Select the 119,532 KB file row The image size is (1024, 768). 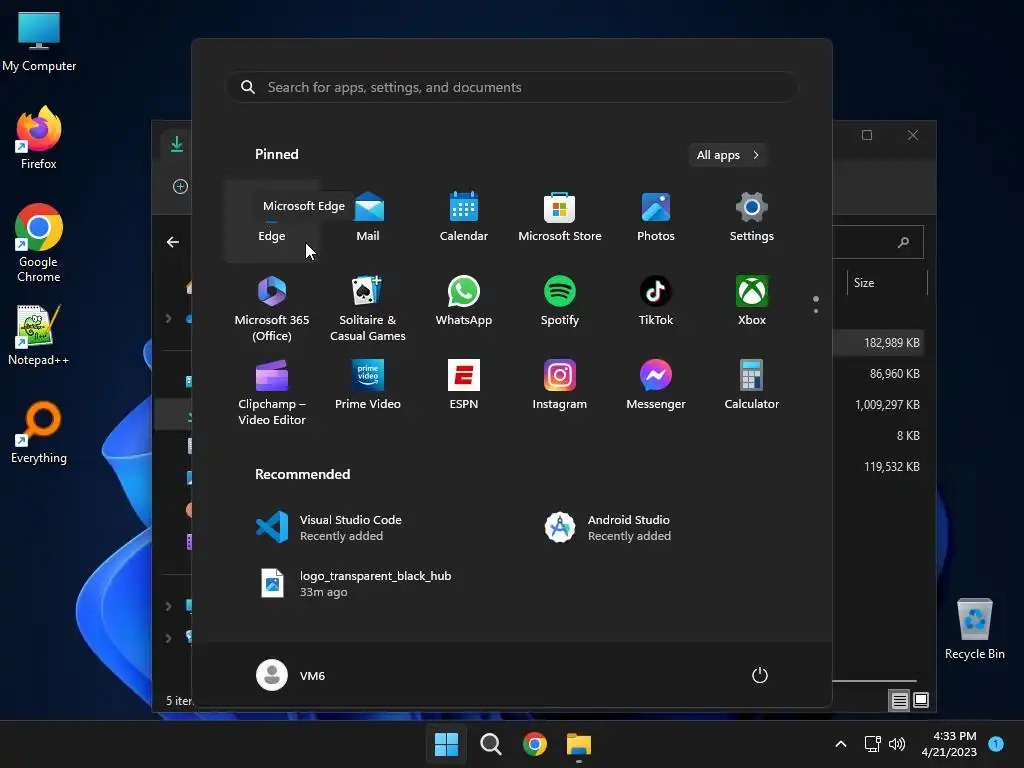pyautogui.click(x=878, y=467)
